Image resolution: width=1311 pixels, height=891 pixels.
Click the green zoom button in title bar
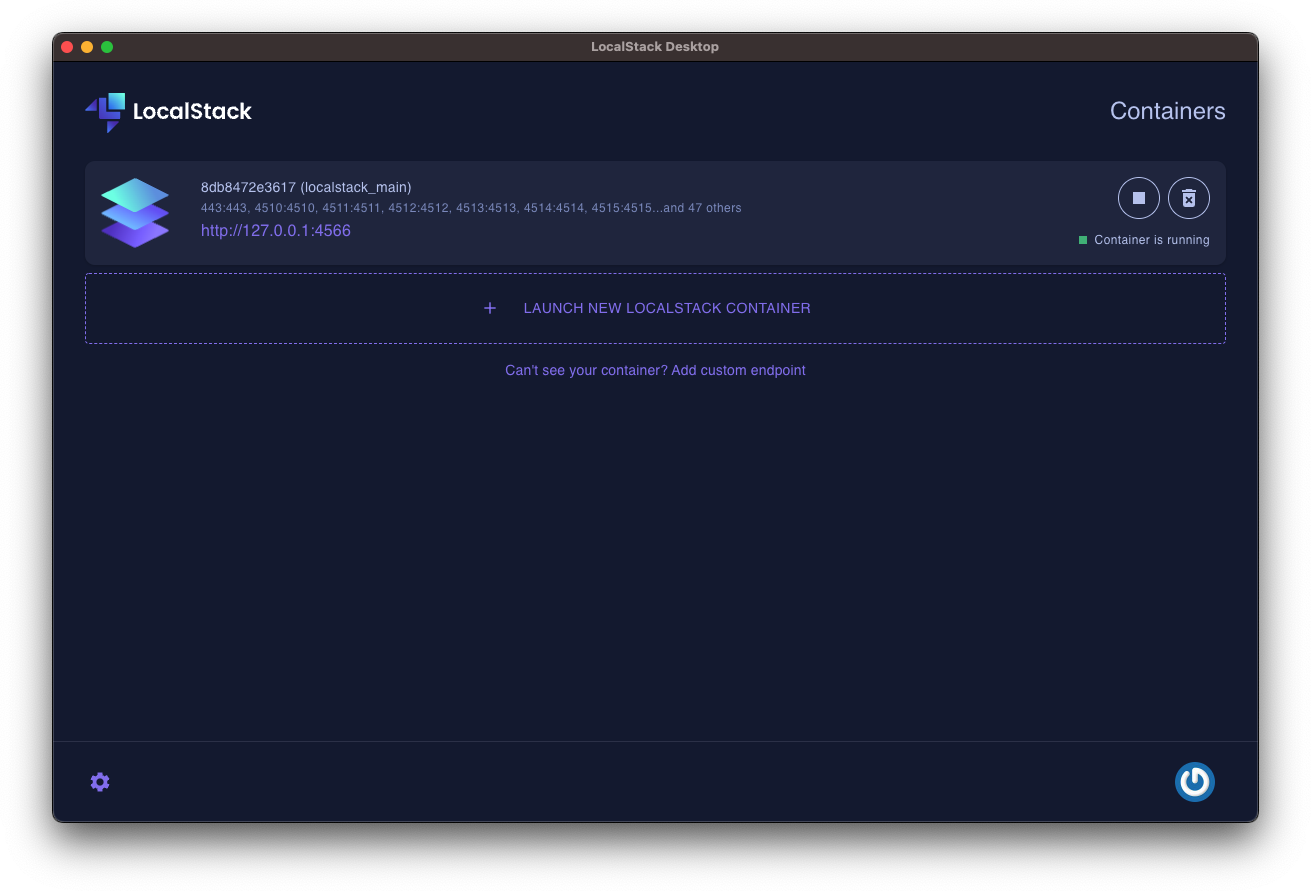coord(107,46)
